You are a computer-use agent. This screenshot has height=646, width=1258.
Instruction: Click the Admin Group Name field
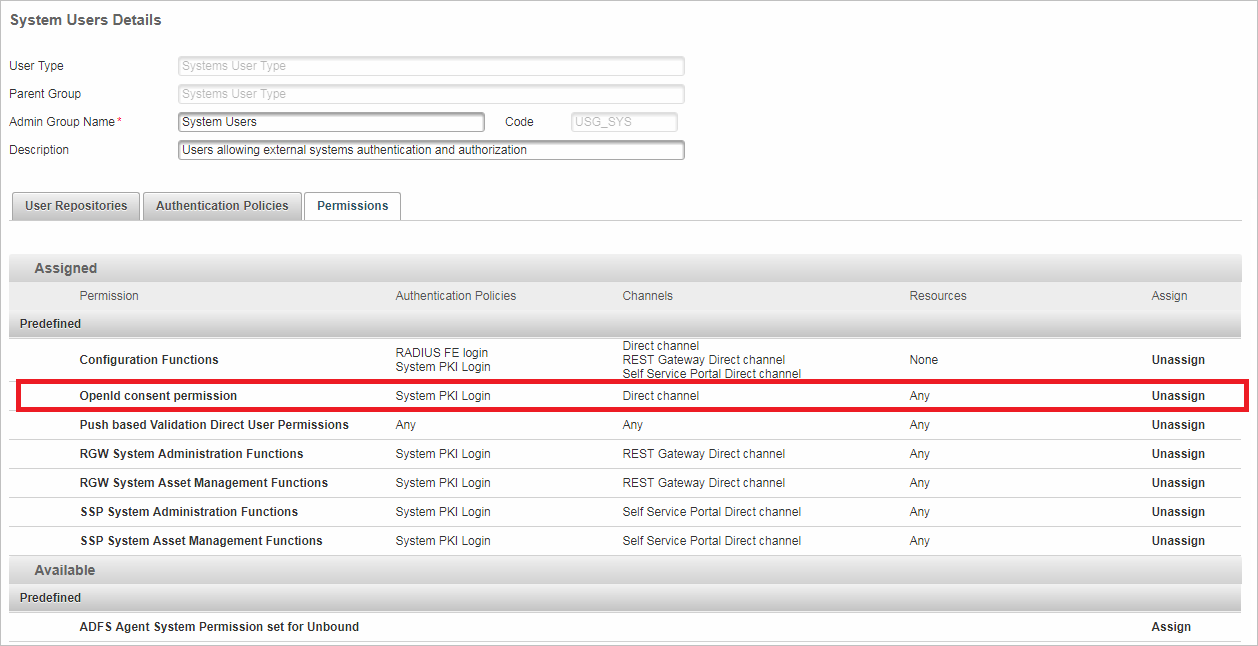click(x=331, y=122)
